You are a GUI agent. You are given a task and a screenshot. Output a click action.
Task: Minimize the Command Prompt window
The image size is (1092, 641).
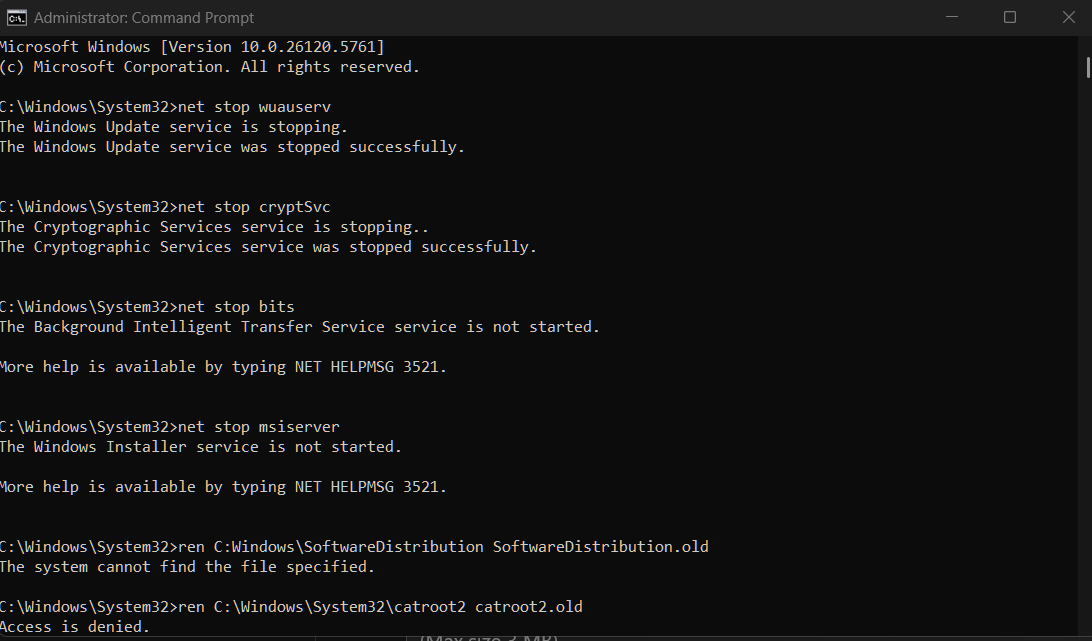click(x=950, y=17)
